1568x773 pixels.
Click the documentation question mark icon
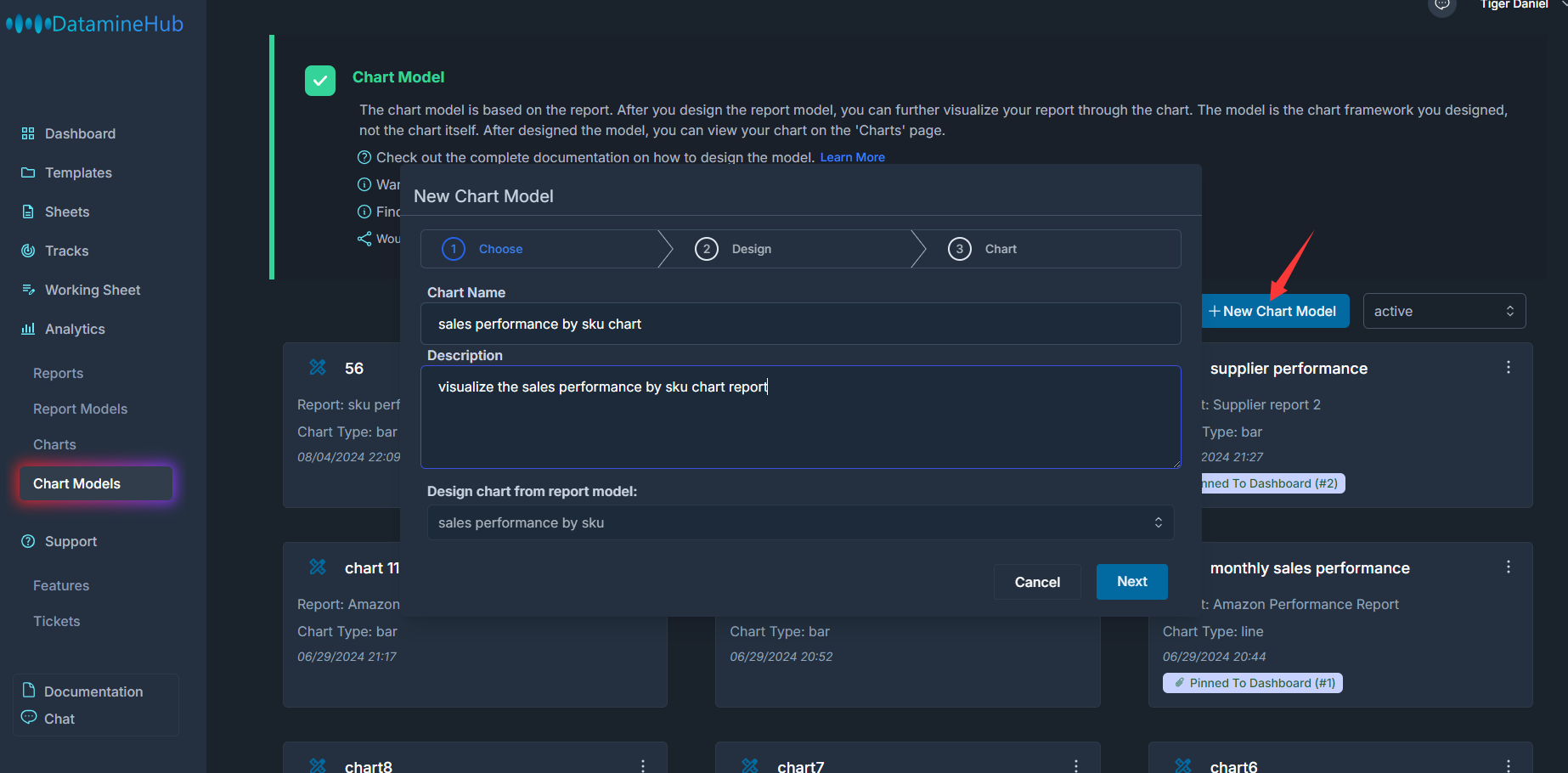(364, 157)
